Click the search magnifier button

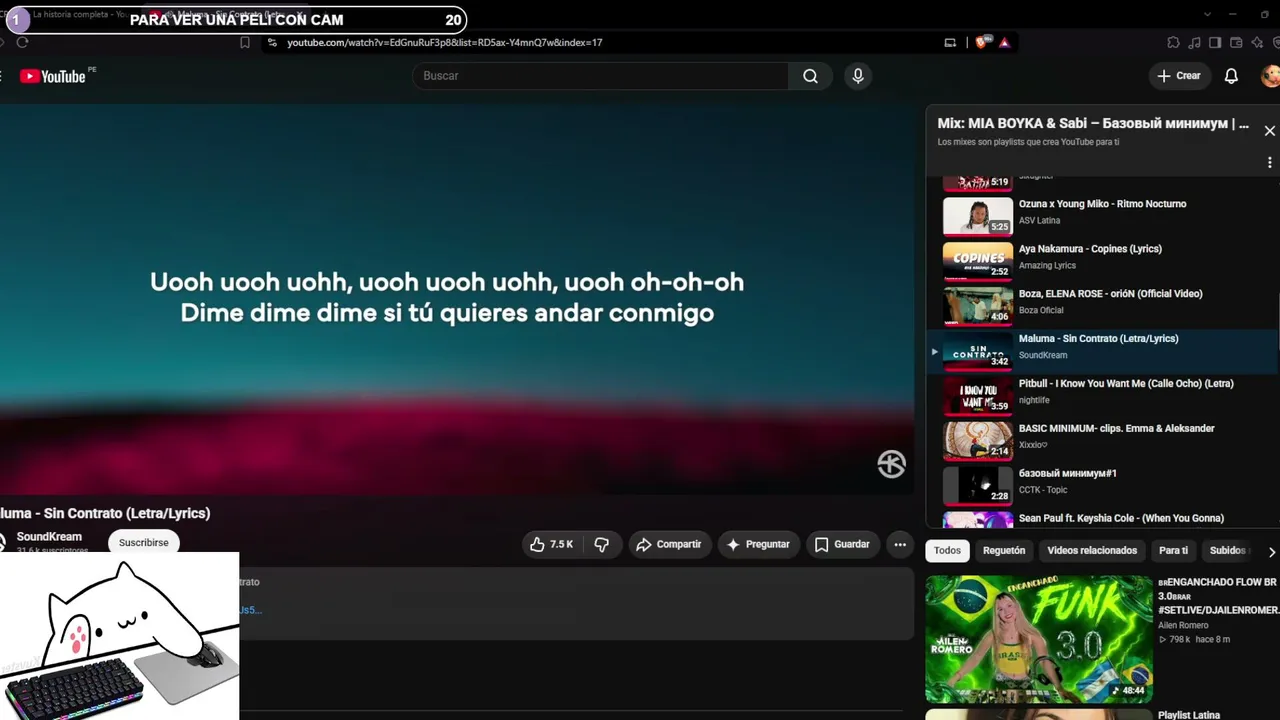click(x=810, y=76)
